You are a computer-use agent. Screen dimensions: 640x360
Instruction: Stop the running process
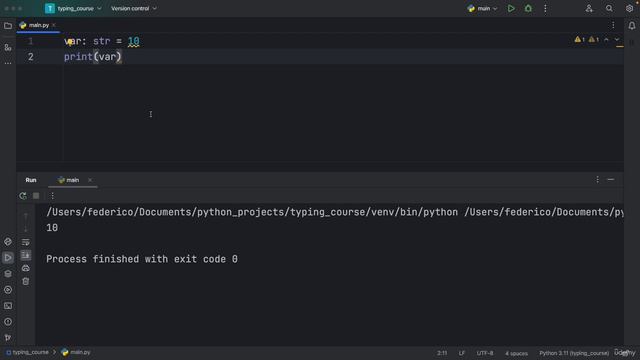tap(36, 196)
